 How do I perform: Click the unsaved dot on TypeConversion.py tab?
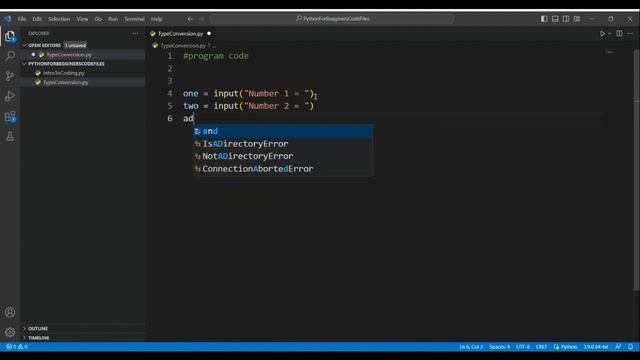(209, 33)
